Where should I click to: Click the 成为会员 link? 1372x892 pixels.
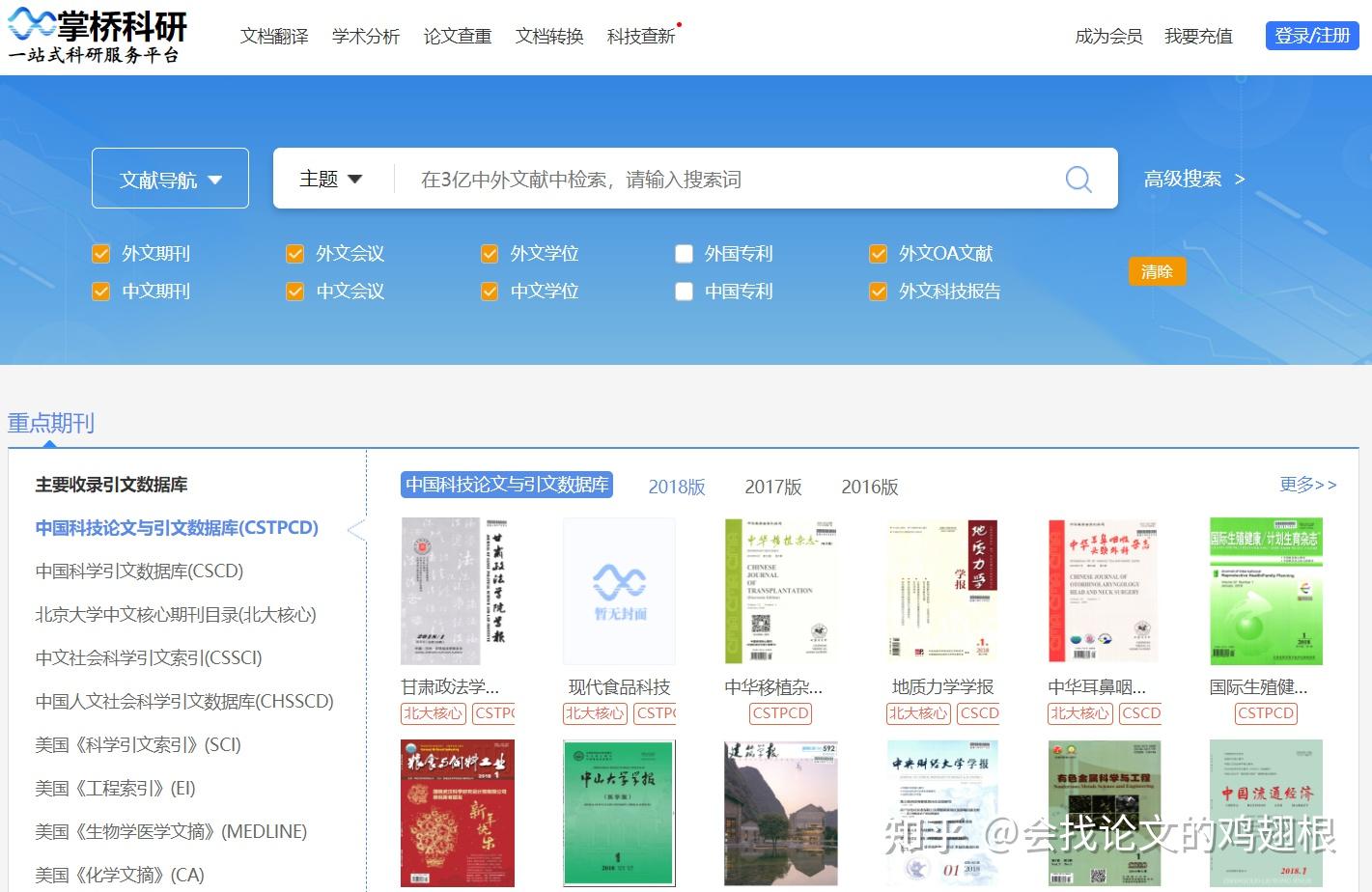[1108, 36]
